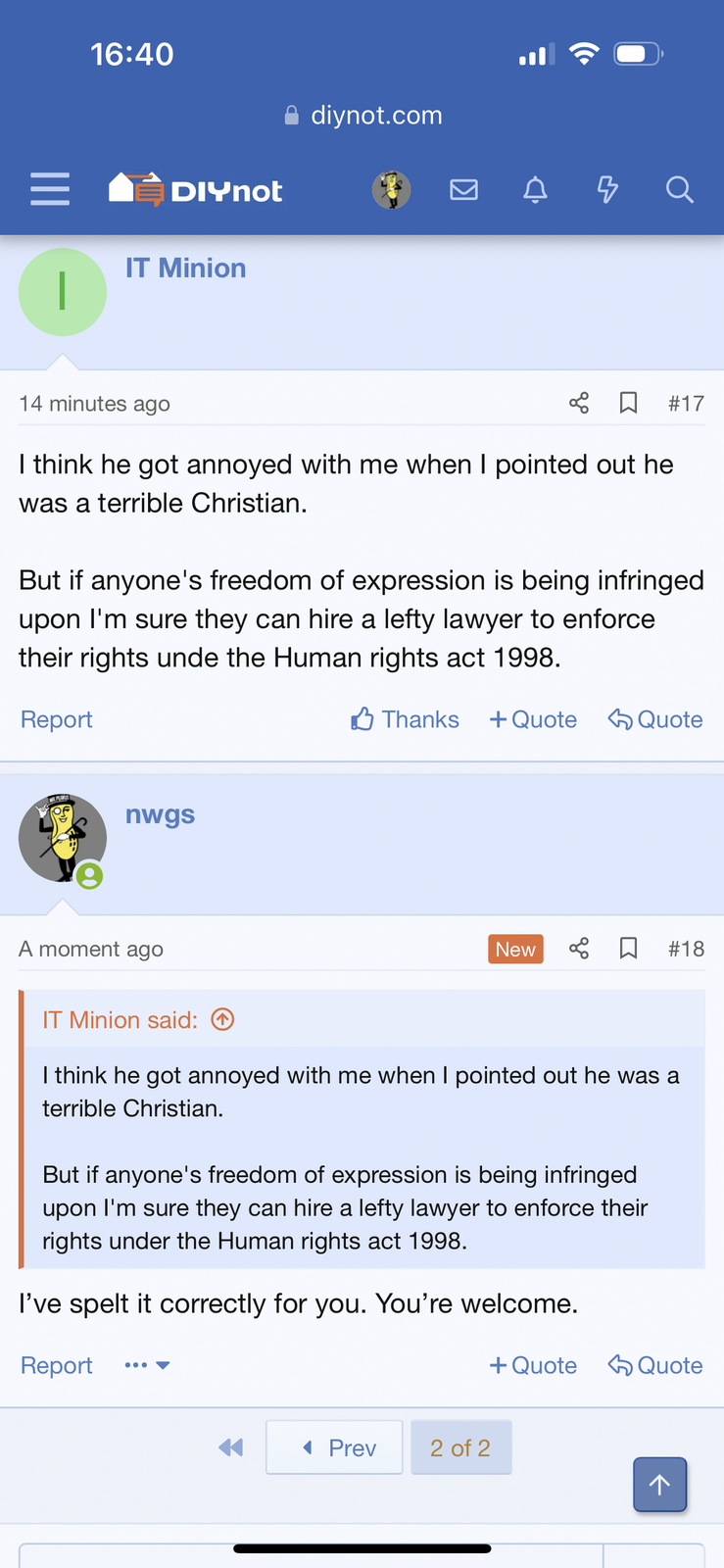Expand the ellipsis options menu on post #18
This screenshot has height=1568, width=724.
(x=146, y=1365)
